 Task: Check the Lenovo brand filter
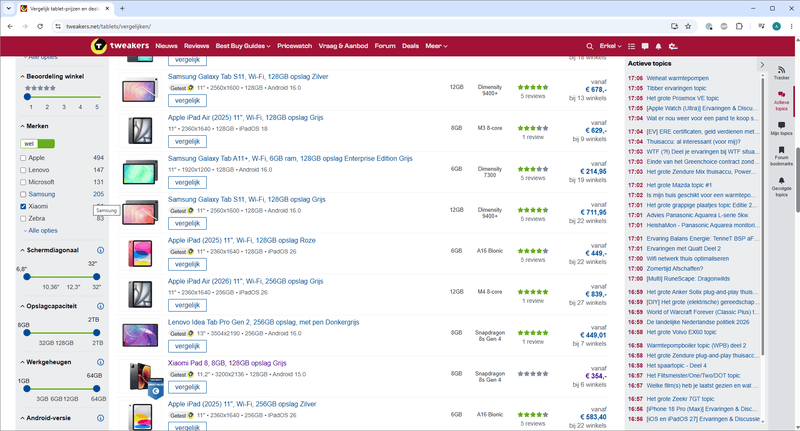pyautogui.click(x=23, y=170)
